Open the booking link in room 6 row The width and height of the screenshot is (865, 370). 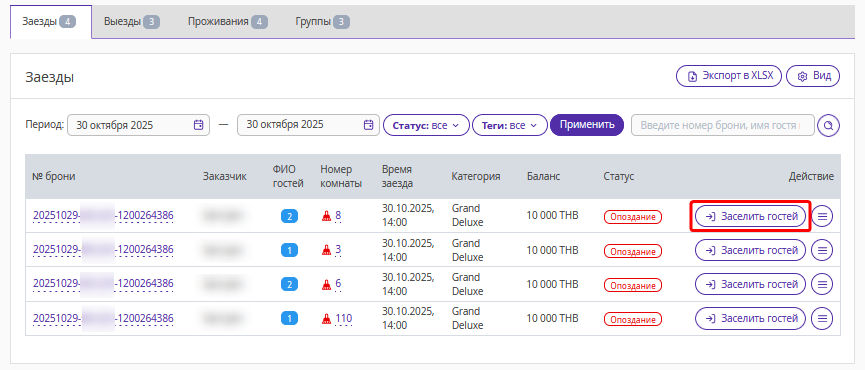(x=103, y=284)
